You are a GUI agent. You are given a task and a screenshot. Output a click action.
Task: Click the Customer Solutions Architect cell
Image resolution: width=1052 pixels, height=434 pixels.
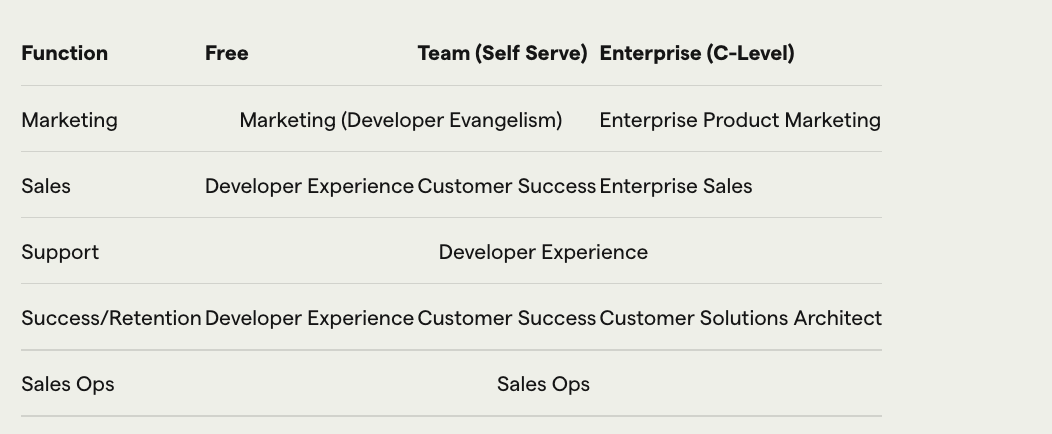(x=740, y=318)
